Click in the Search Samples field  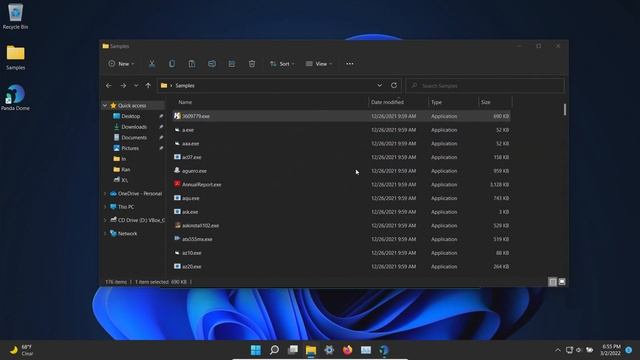[x=485, y=85]
